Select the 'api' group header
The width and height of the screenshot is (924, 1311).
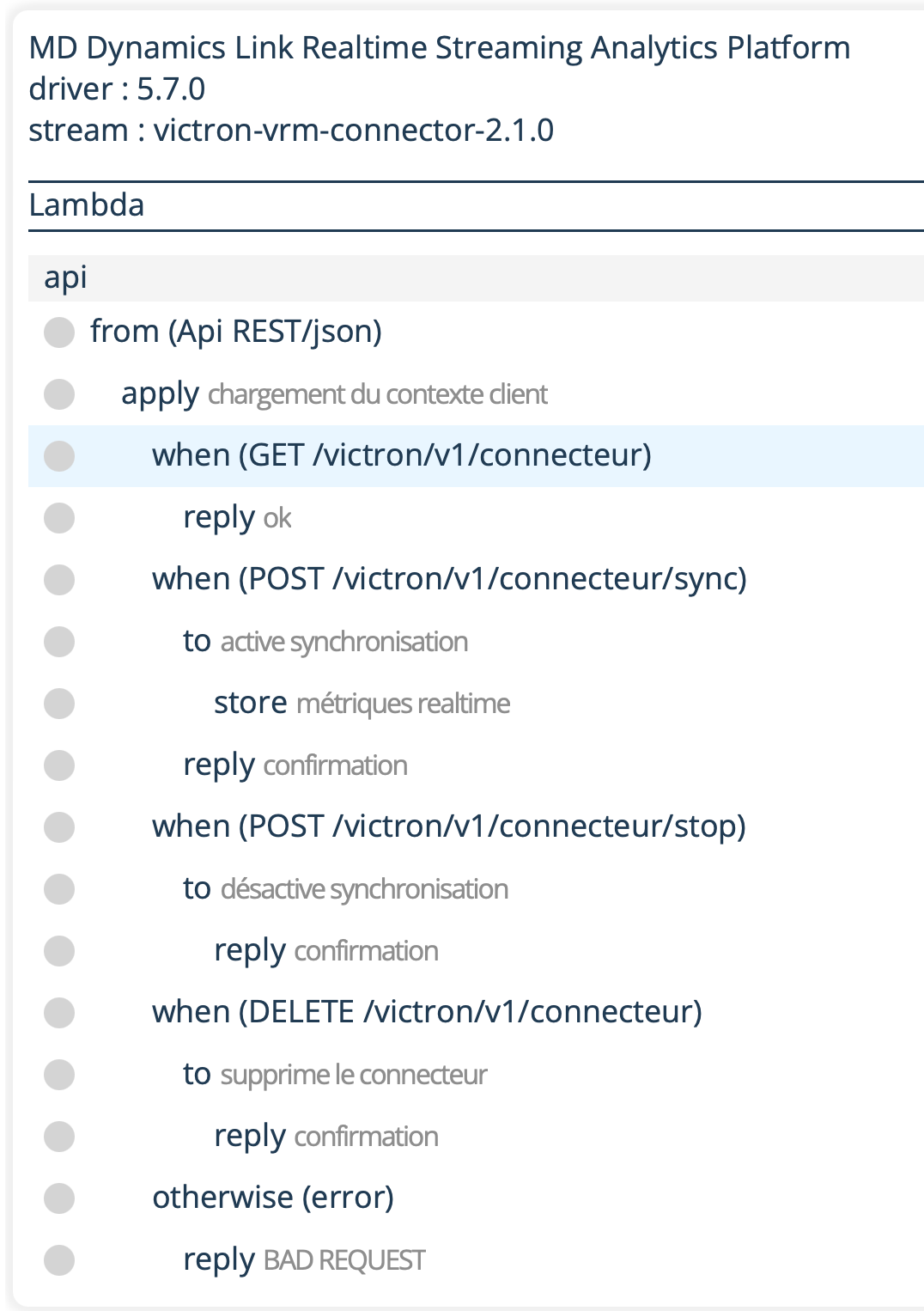coord(66,277)
